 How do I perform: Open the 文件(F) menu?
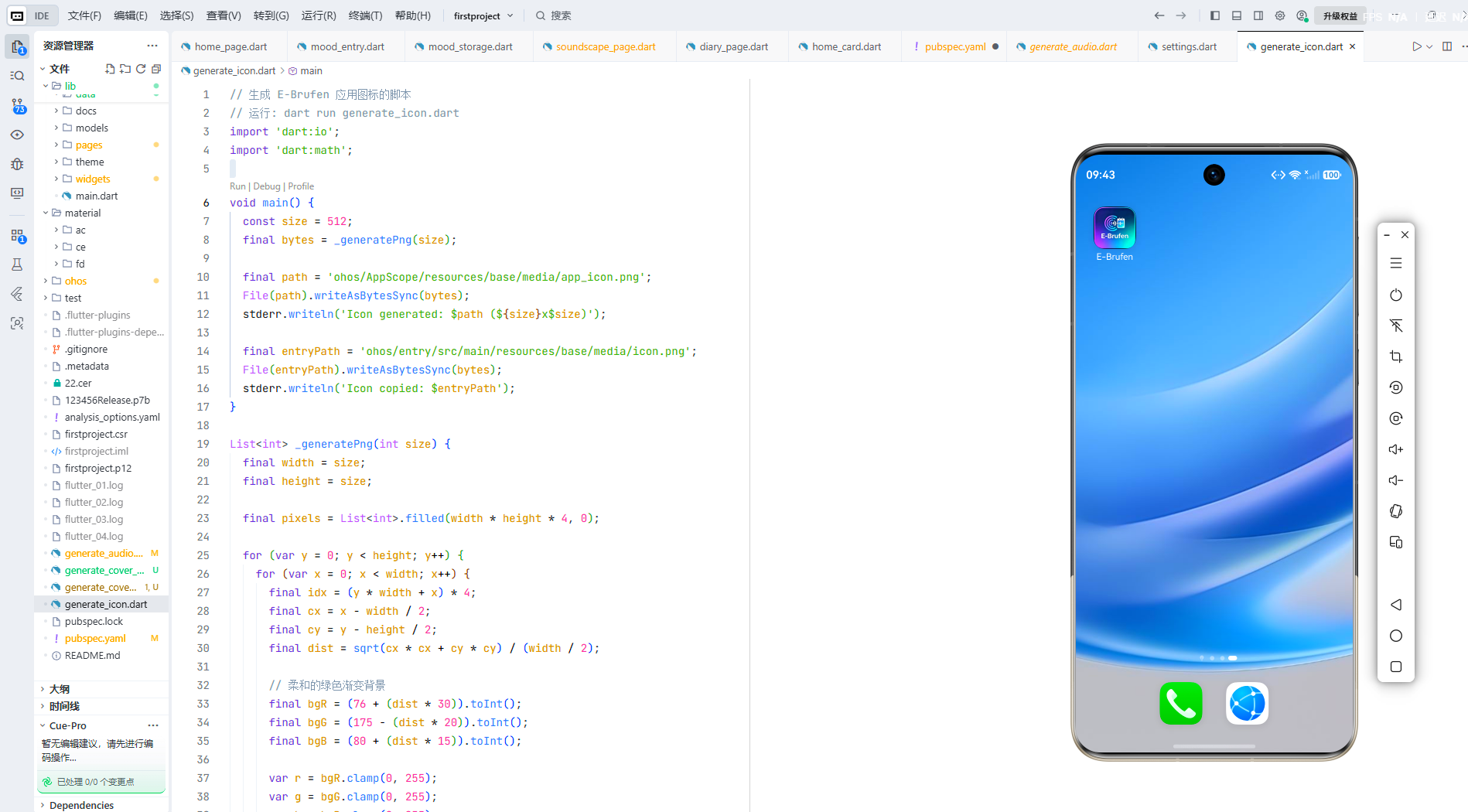[84, 15]
